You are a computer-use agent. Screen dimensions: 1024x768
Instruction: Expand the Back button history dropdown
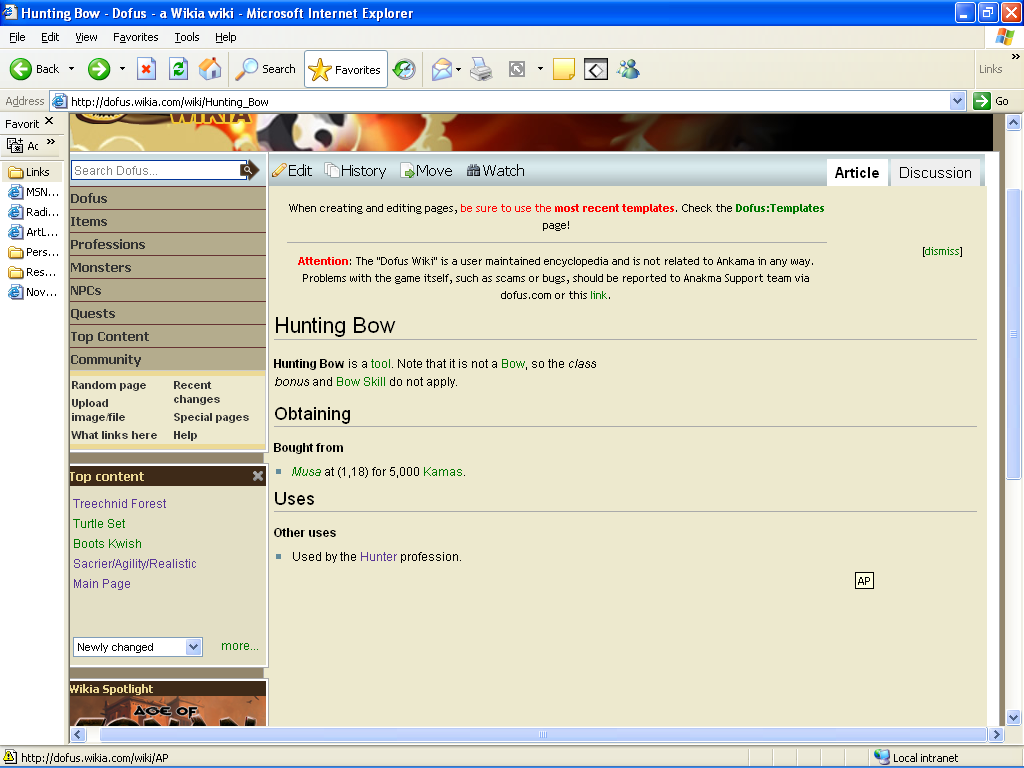tap(71, 69)
